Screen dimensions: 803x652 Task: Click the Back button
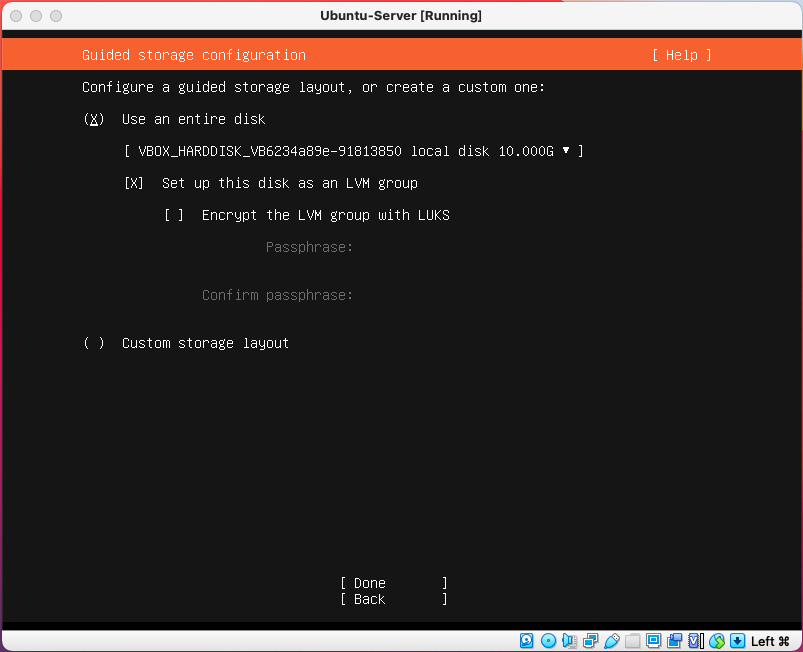coord(394,599)
